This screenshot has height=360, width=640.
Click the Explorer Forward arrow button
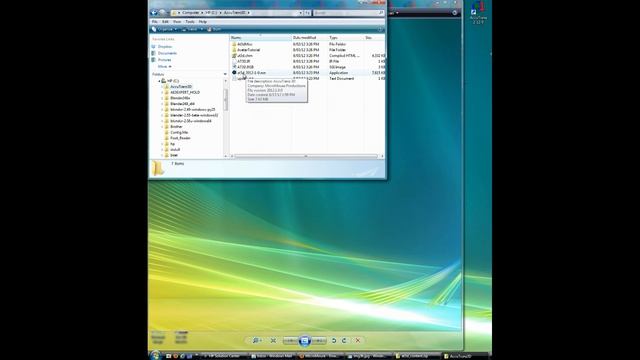[x=162, y=13]
